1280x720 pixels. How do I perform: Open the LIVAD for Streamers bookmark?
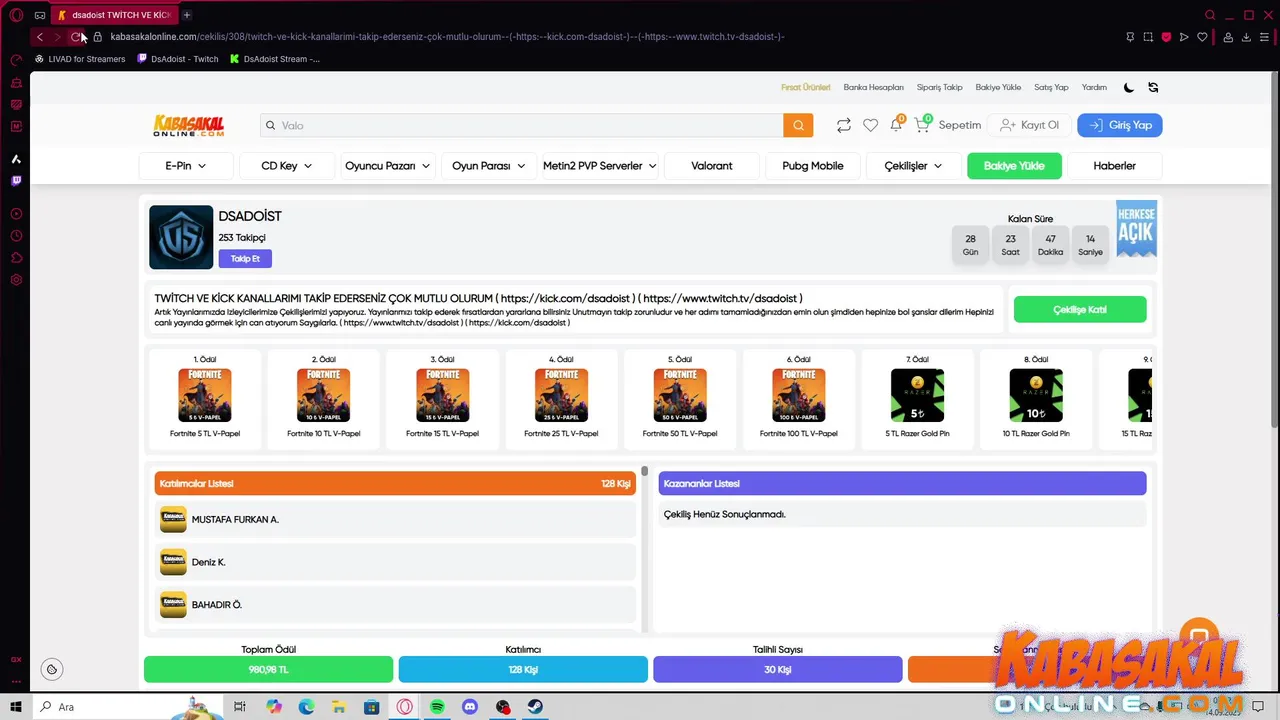click(80, 59)
